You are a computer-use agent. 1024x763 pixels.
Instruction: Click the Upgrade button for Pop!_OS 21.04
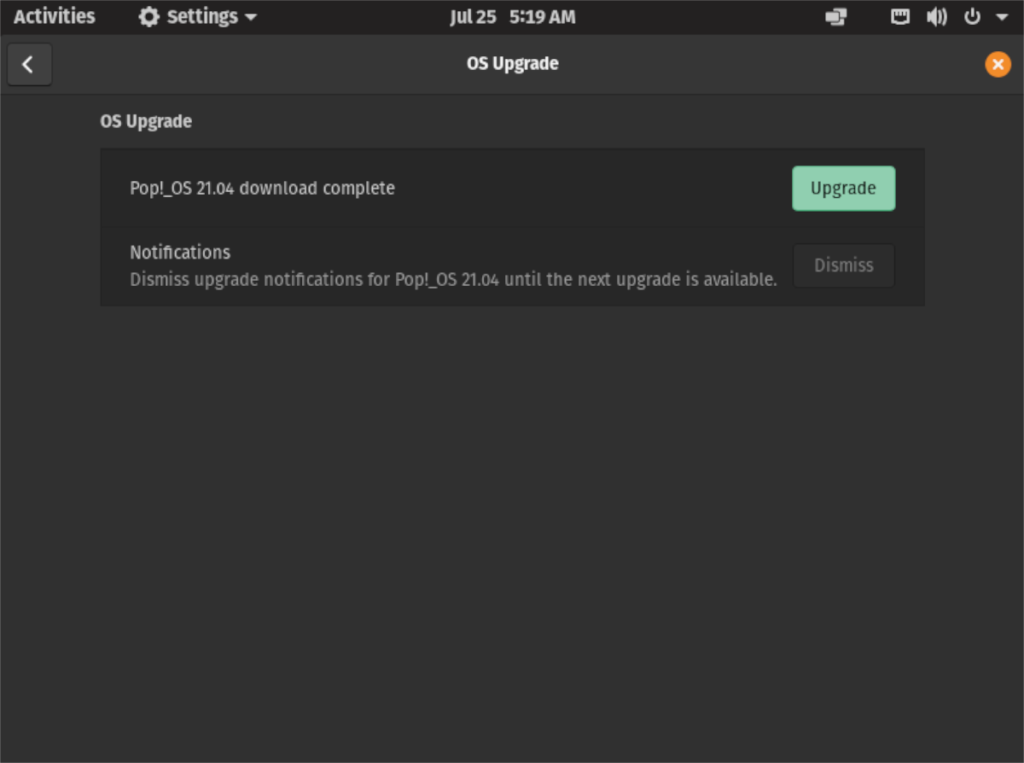[x=843, y=188]
